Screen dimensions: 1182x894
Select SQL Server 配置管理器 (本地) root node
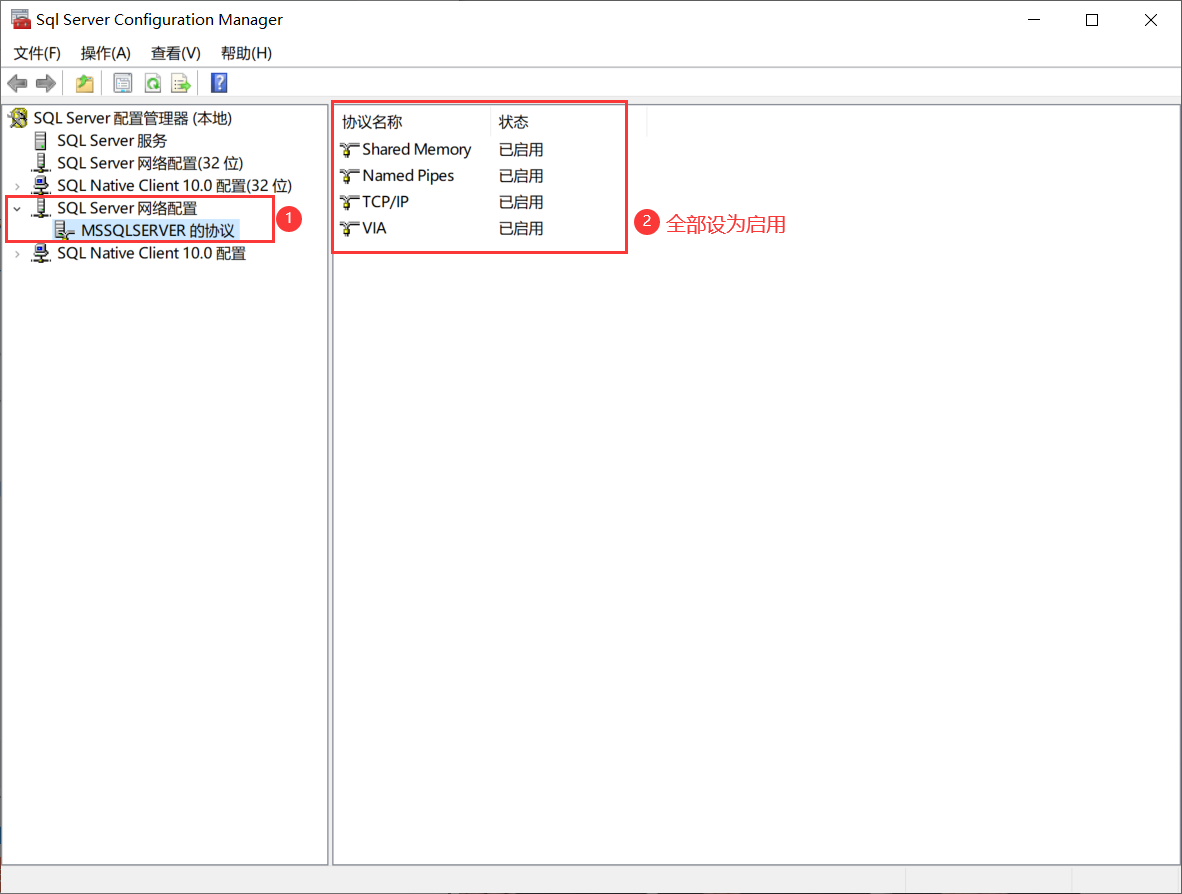coord(133,118)
